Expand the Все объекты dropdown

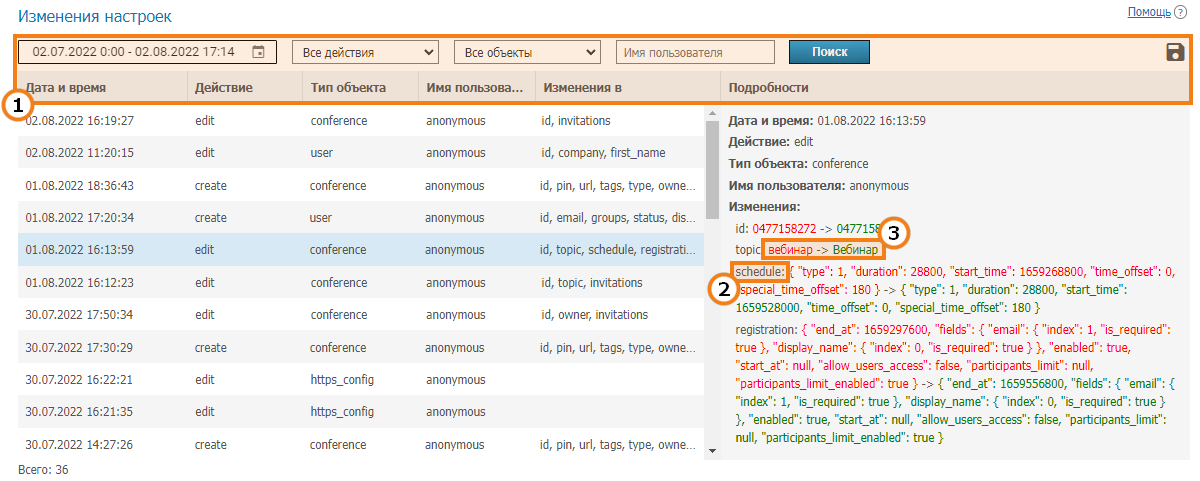(527, 52)
